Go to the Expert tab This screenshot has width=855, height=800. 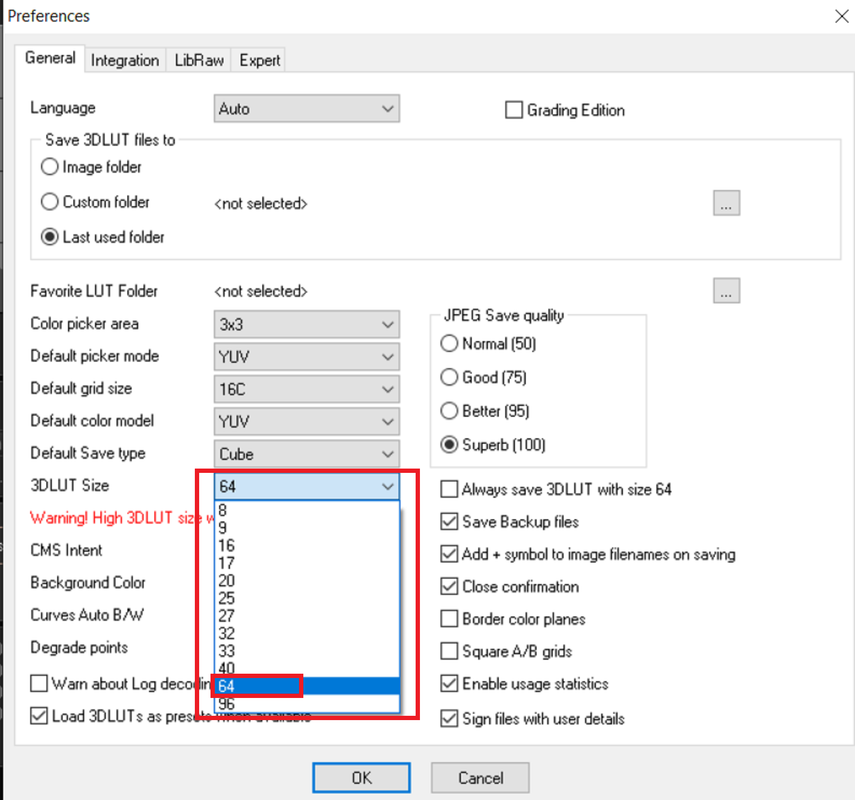point(260,60)
